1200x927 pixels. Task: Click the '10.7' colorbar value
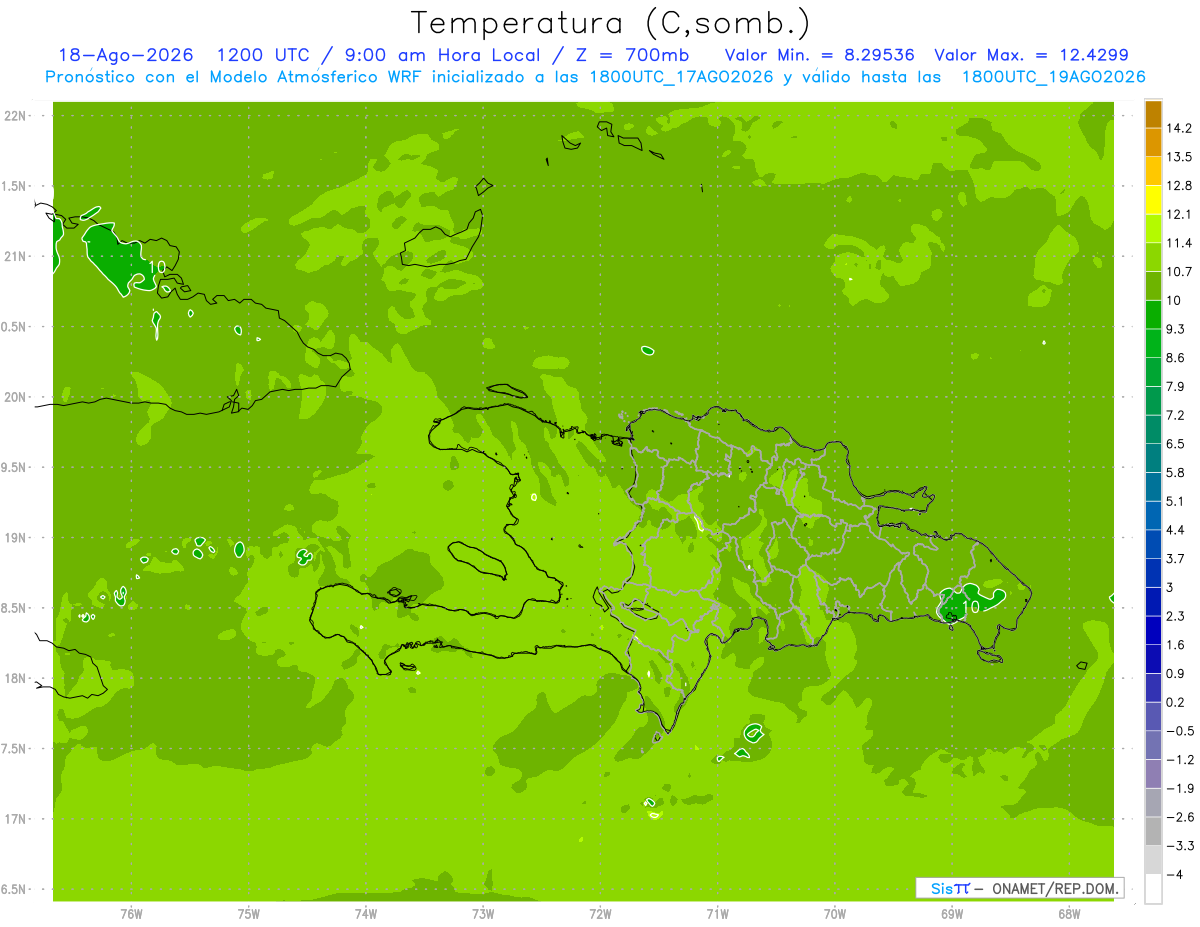tap(1179, 272)
